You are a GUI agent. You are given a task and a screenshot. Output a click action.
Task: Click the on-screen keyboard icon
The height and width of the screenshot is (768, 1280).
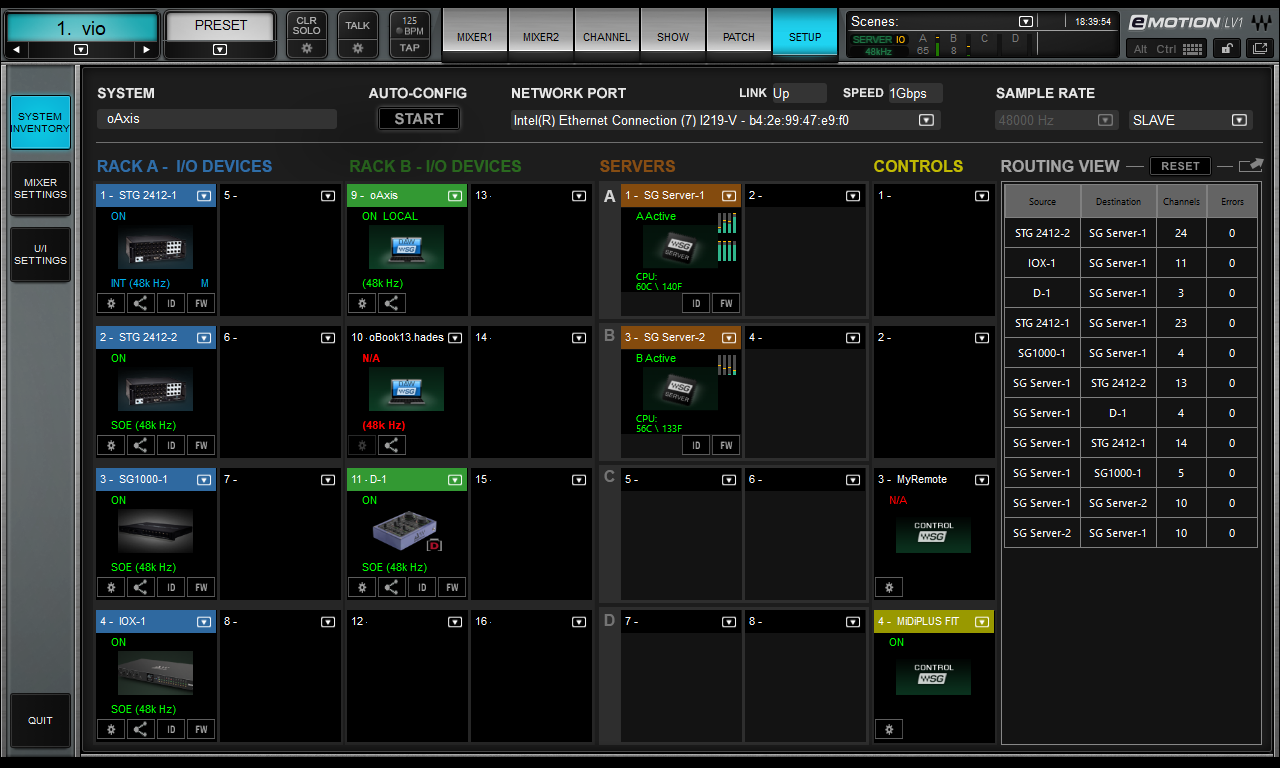pos(1192,49)
